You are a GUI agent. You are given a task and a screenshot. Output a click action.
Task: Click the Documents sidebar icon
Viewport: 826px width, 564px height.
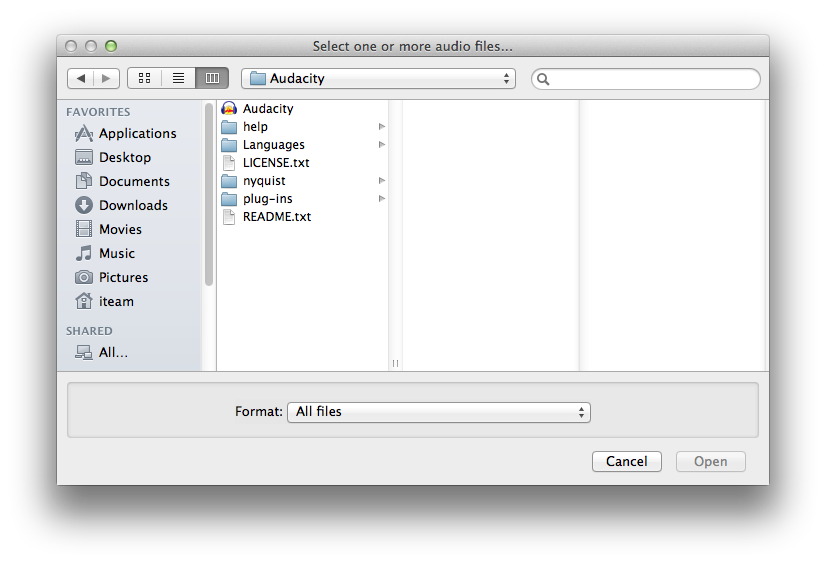pyautogui.click(x=84, y=181)
